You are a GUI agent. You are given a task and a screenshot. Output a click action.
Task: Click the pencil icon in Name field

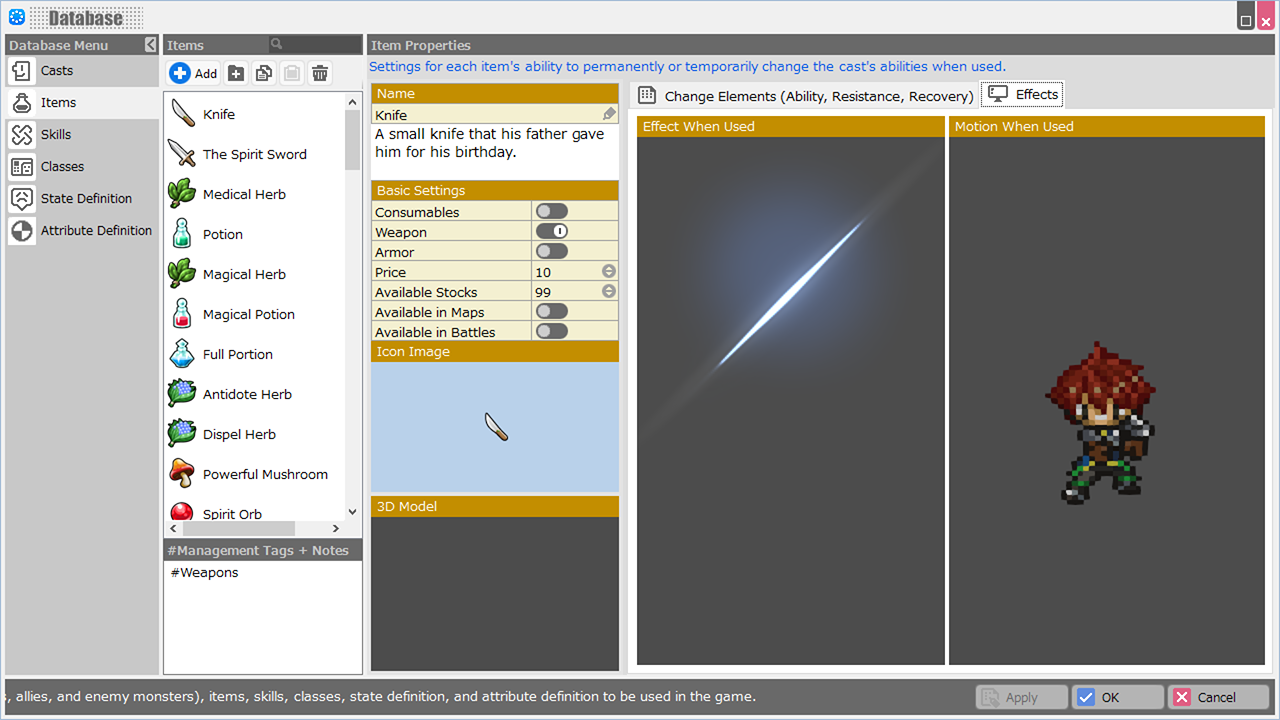pyautogui.click(x=609, y=115)
